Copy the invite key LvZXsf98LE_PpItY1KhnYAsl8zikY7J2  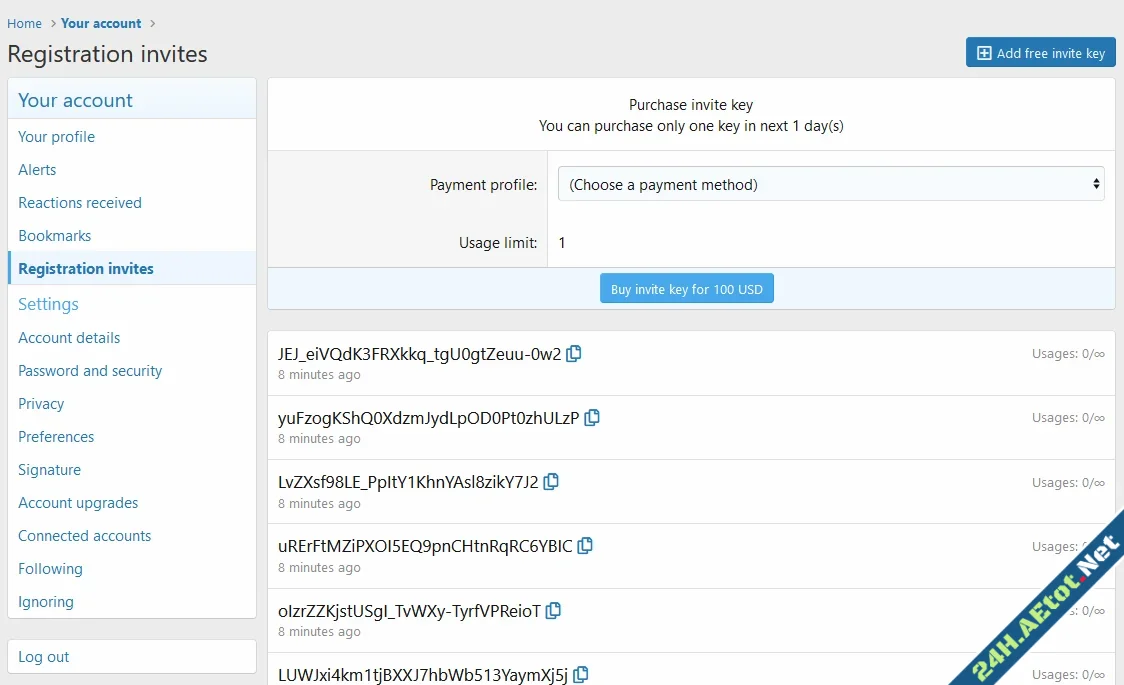click(551, 481)
